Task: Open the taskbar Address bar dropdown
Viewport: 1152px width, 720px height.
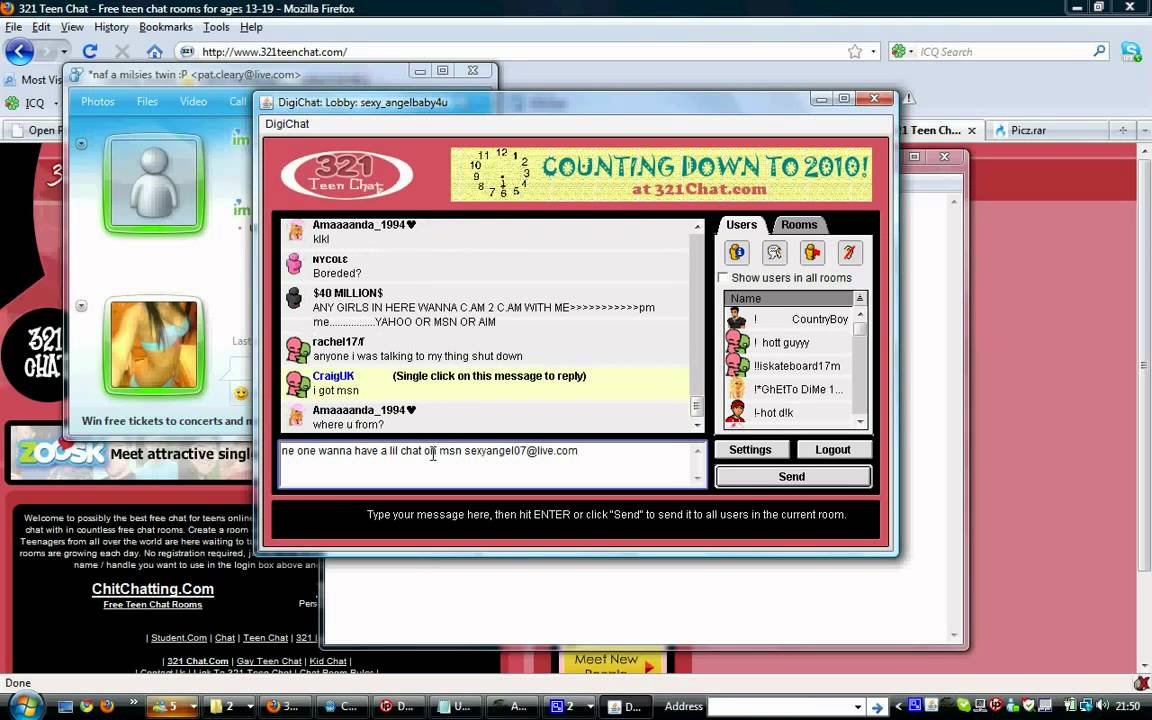Action: (x=857, y=707)
